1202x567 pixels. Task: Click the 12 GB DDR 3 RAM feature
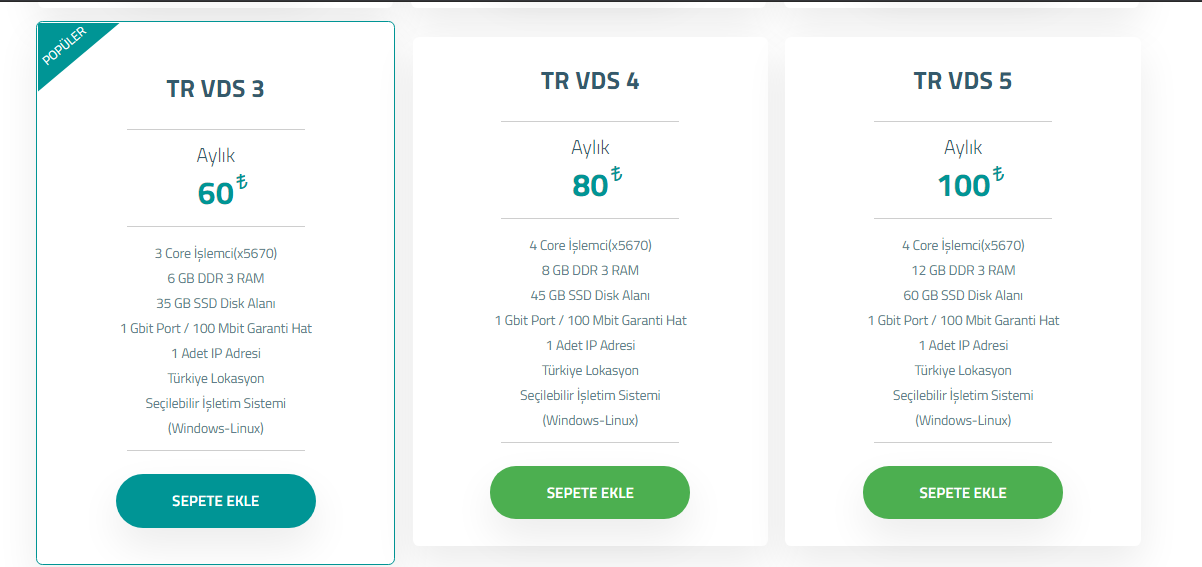tap(962, 270)
